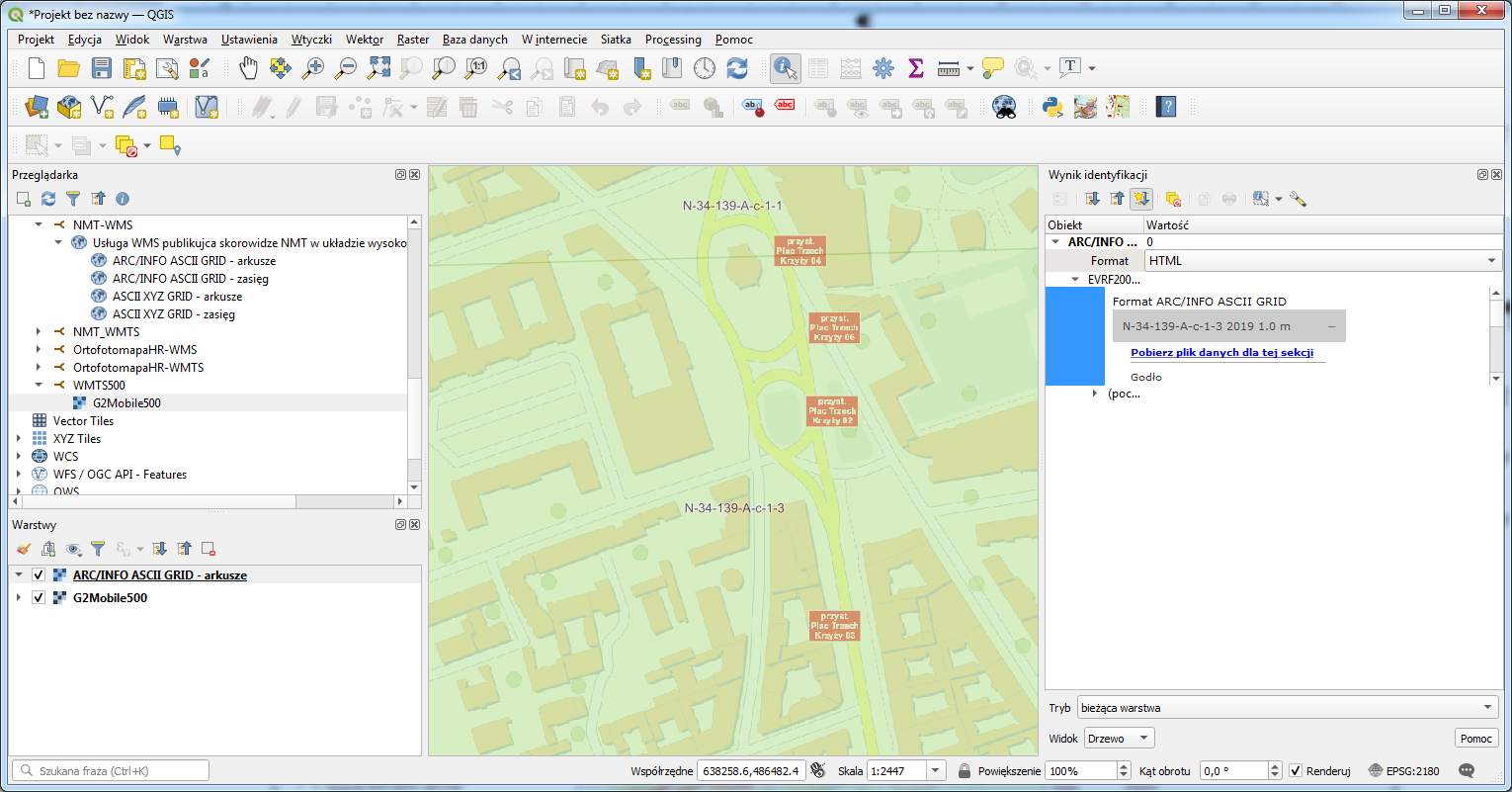Click the Pobierz plik danych dla tej sekcji link
Image resolution: width=1512 pixels, height=792 pixels.
click(x=1221, y=352)
